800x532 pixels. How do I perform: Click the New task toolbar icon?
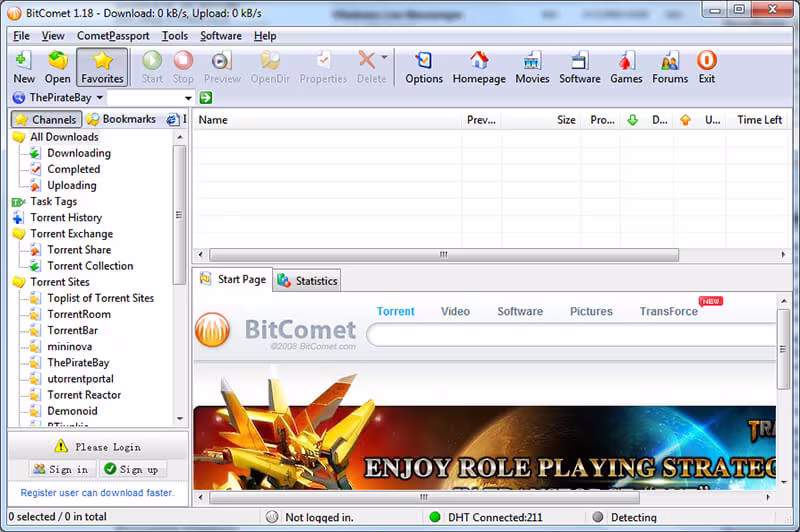[x=23, y=67]
